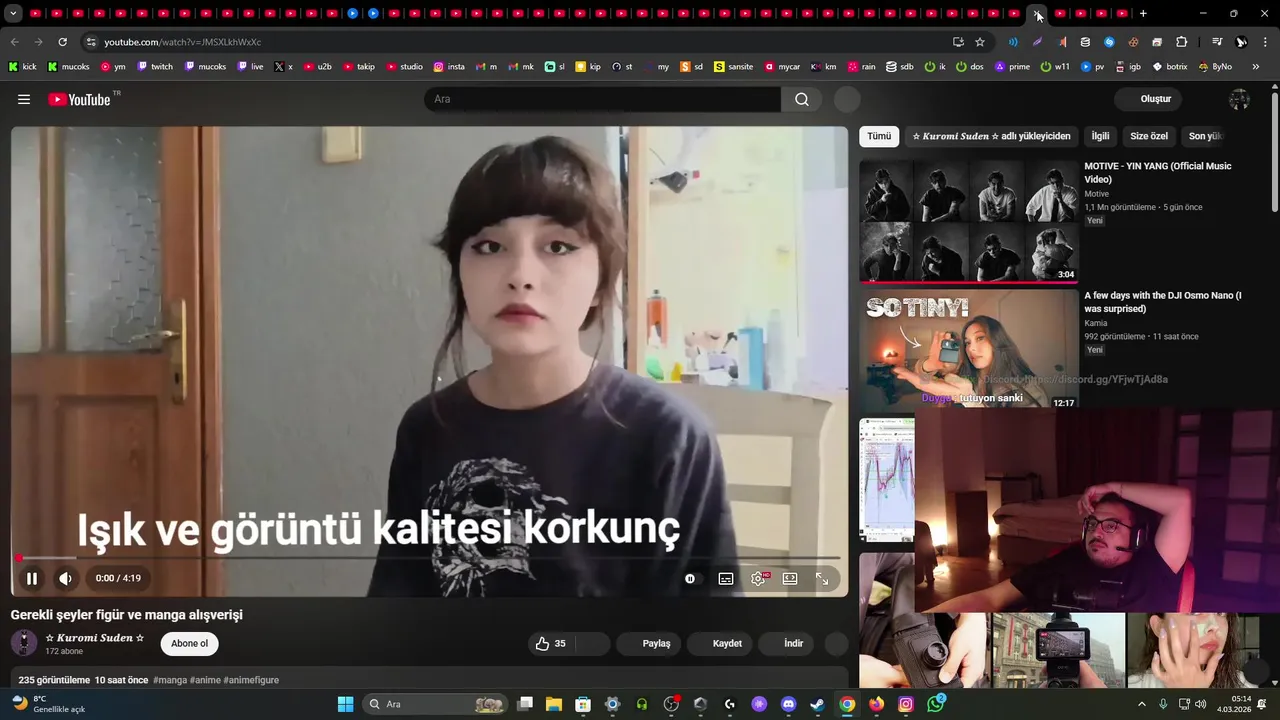Open the 'studio' bookmark

pos(404,67)
